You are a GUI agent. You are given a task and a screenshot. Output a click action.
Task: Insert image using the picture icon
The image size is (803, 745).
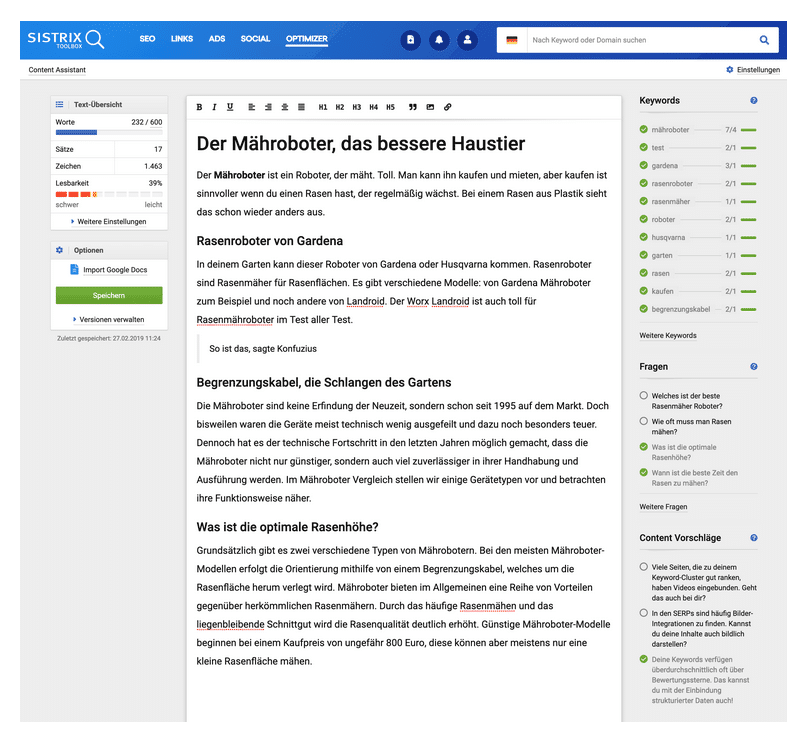tap(430, 107)
